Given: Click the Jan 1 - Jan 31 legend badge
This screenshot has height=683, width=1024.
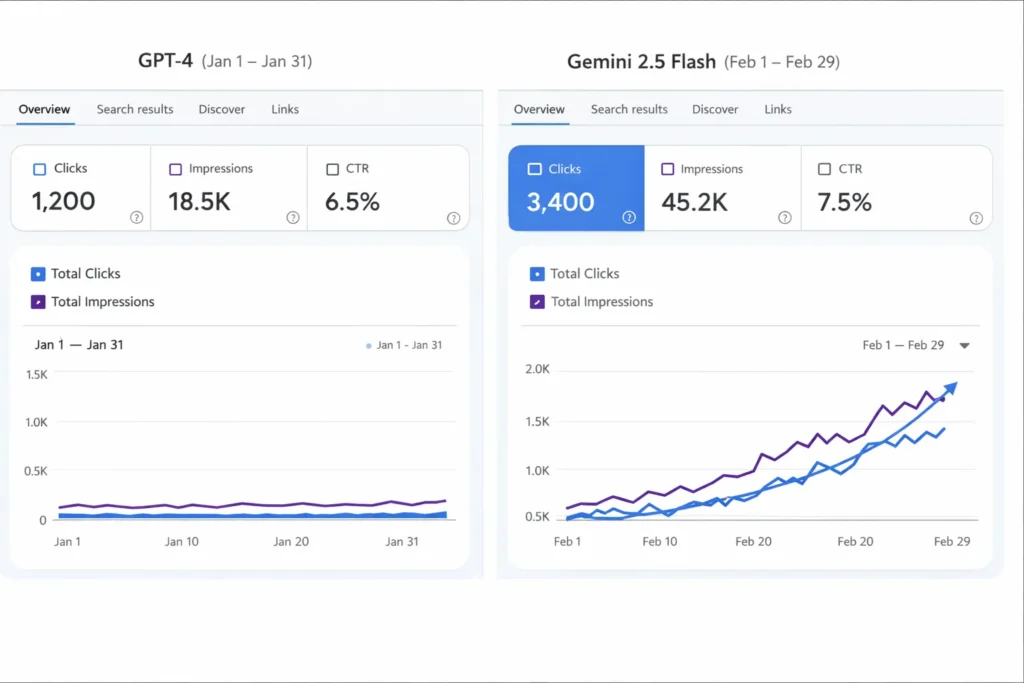Looking at the screenshot, I should pos(404,344).
